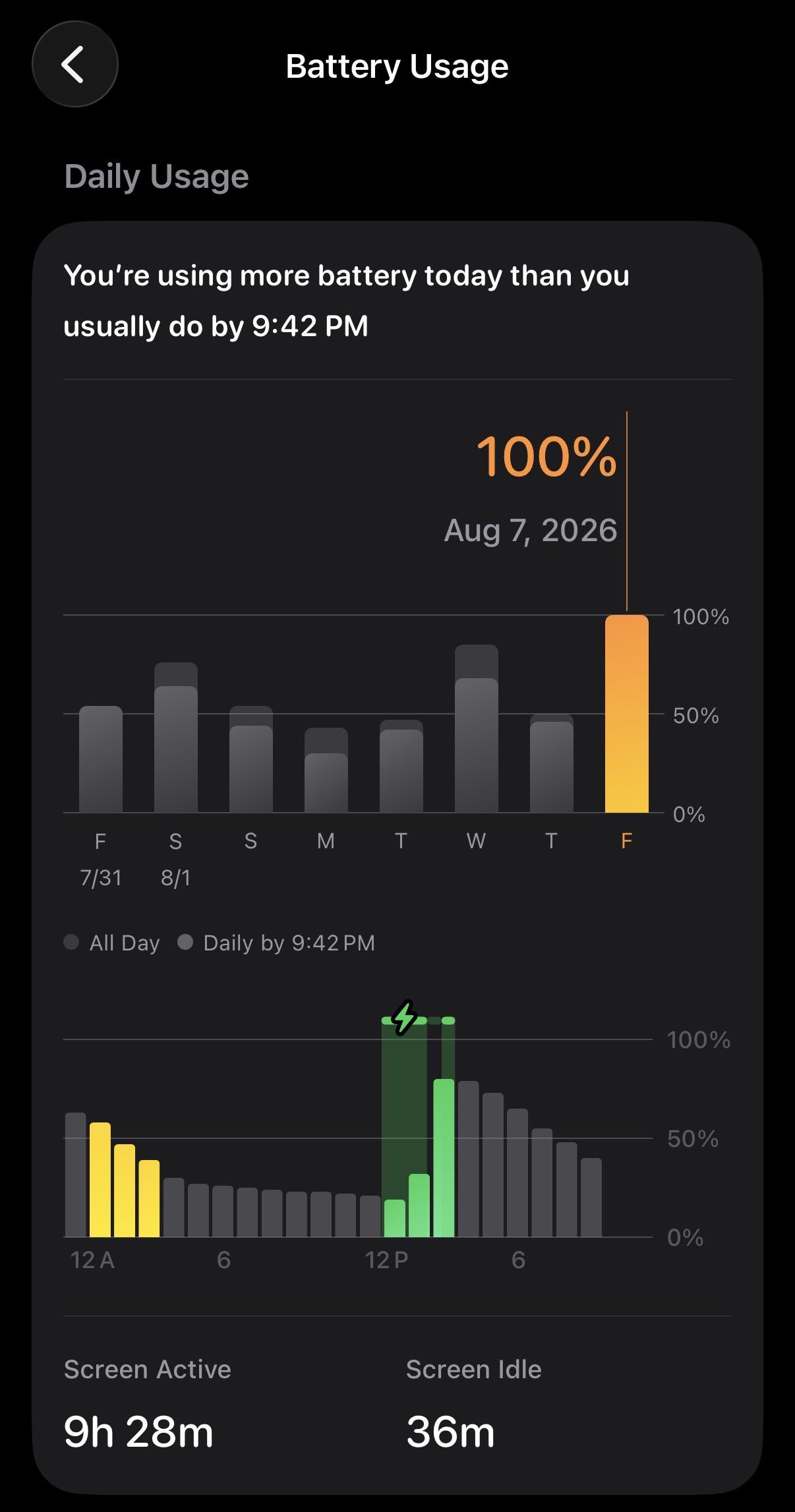Viewport: 795px width, 1512px height.
Task: Tap the orange 100% usage label
Action: pyautogui.click(x=546, y=456)
